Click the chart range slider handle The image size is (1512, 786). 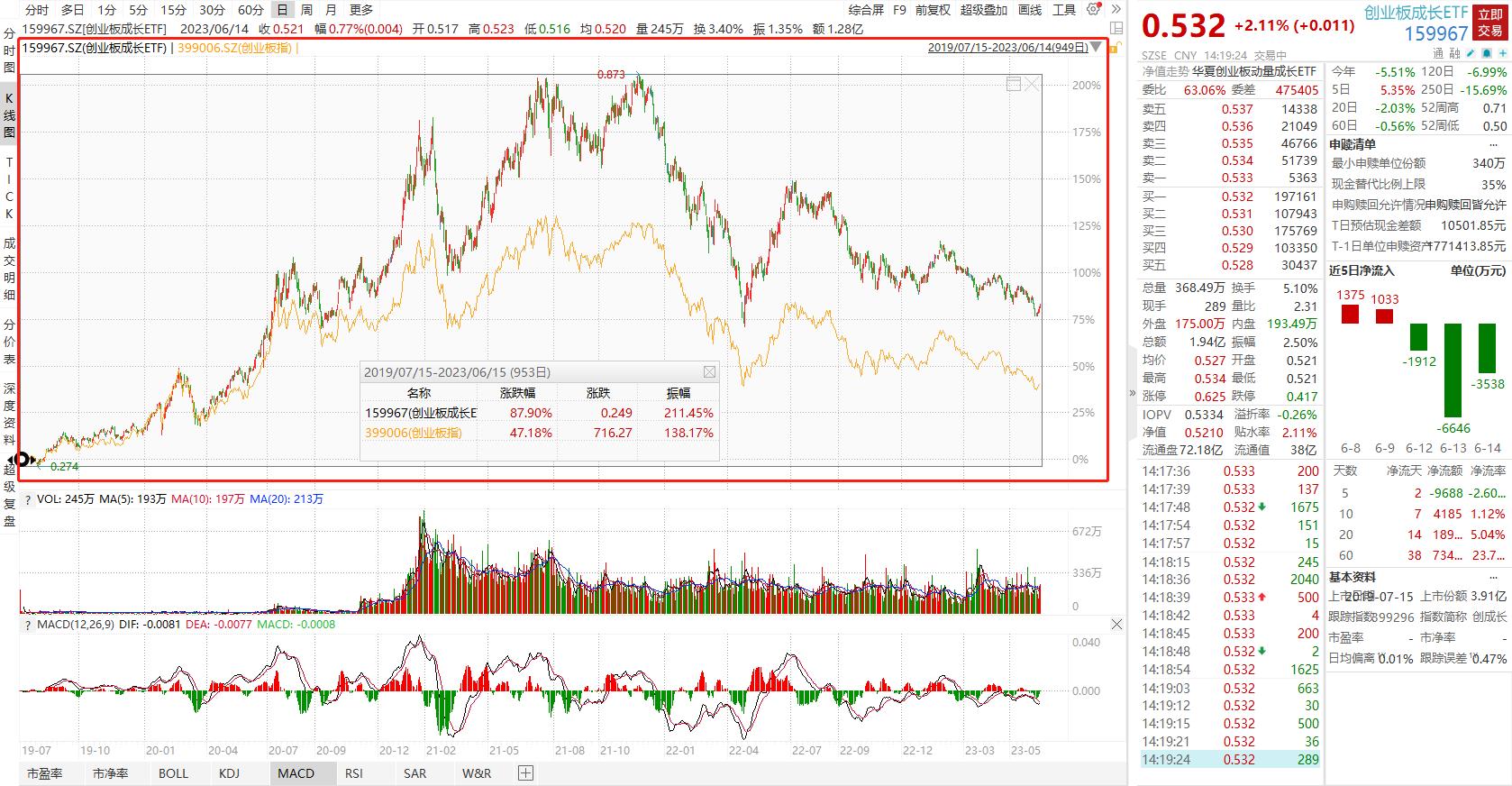tap(21, 460)
